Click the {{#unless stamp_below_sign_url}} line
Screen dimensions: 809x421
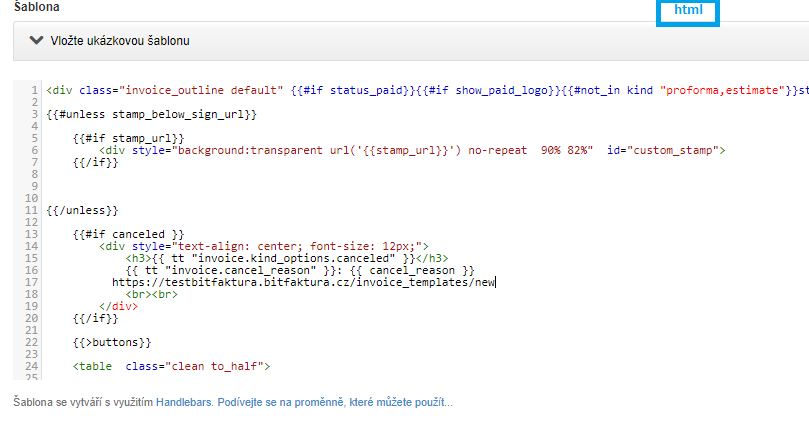tap(152, 114)
